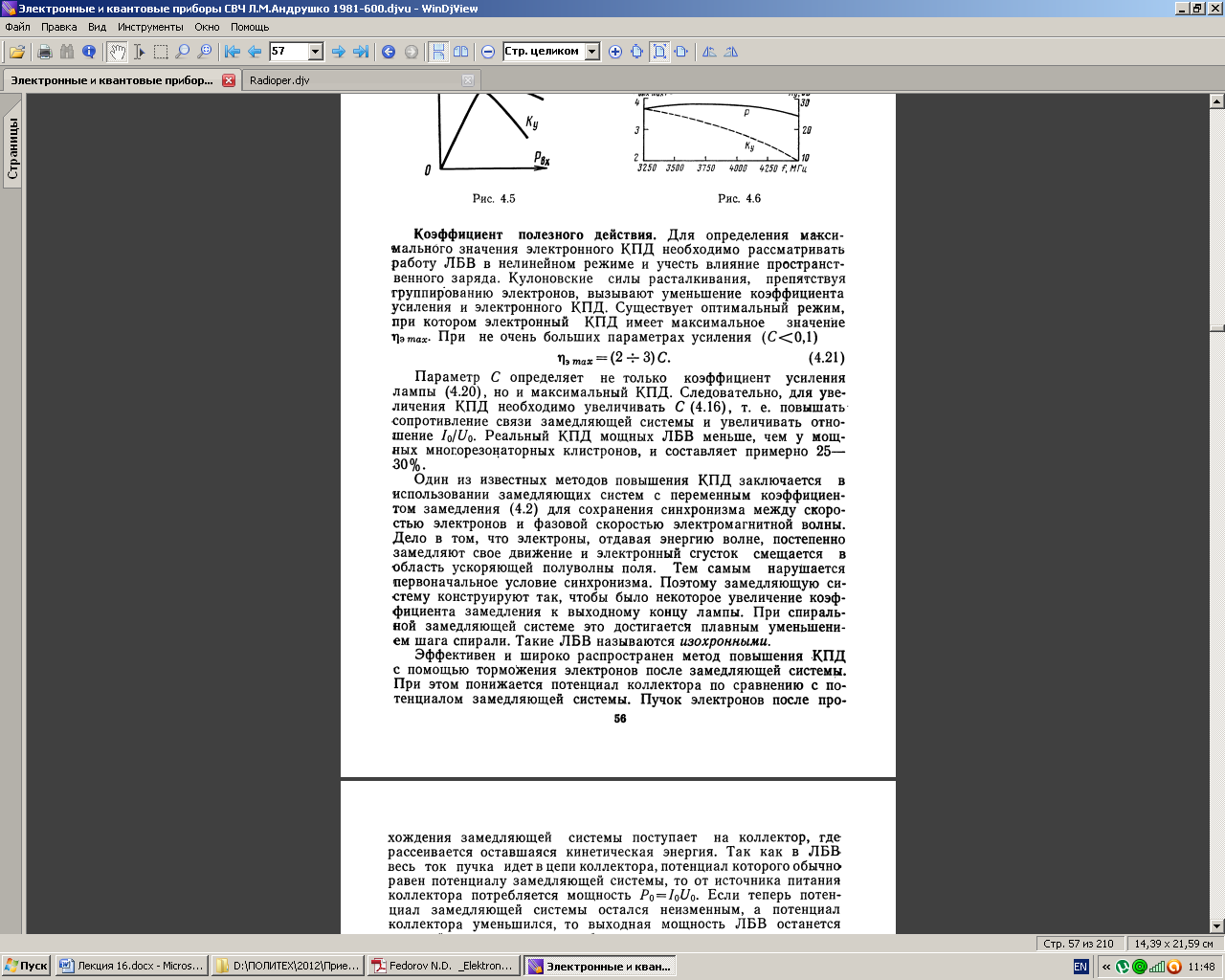Click the Print icon in toolbar
The width and height of the screenshot is (1225, 980).
44,52
